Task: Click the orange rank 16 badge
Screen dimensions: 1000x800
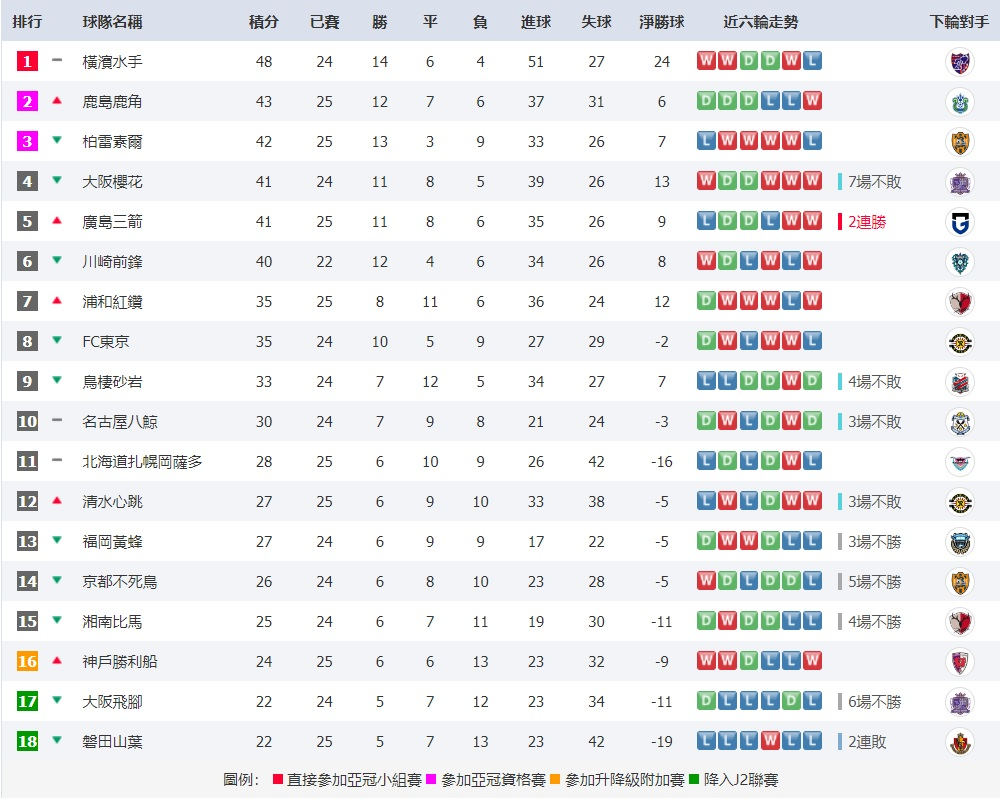Action: click(x=27, y=662)
